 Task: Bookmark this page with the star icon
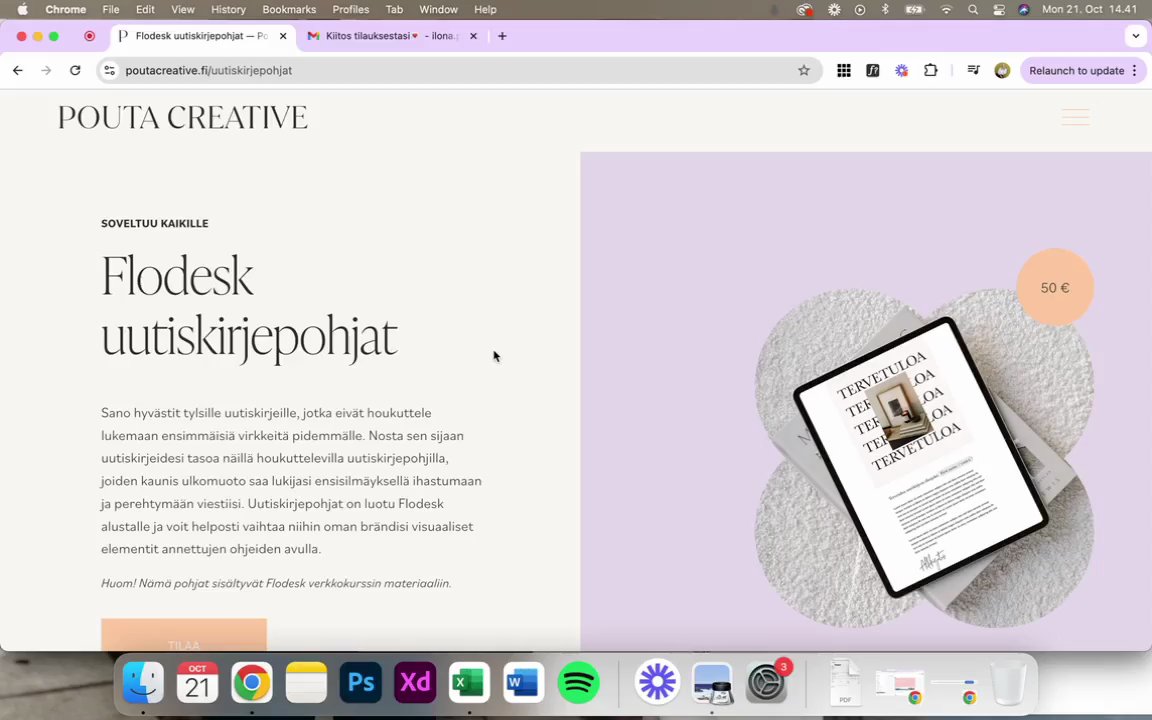pyautogui.click(x=804, y=71)
